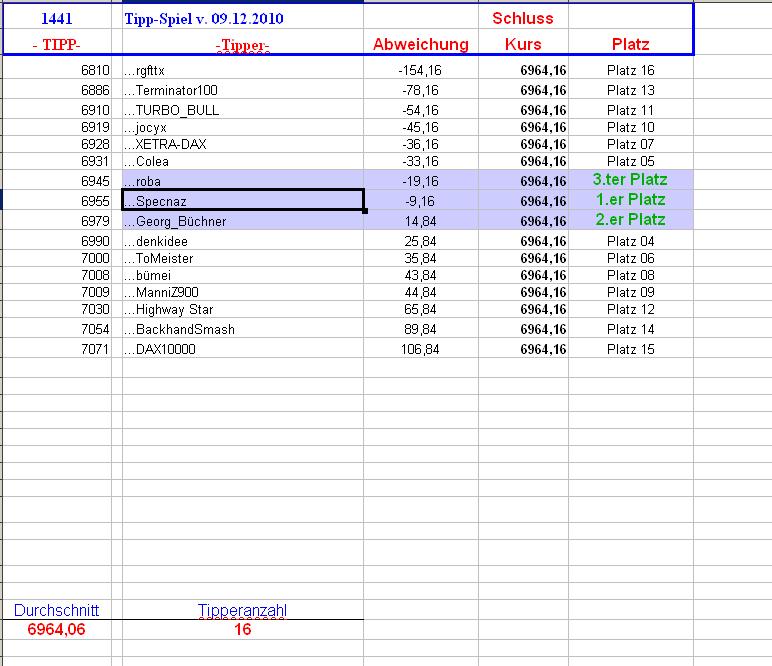This screenshot has width=772, height=666.
Task: Select the '- TIPP-' column header
Action: pyautogui.click(x=57, y=45)
